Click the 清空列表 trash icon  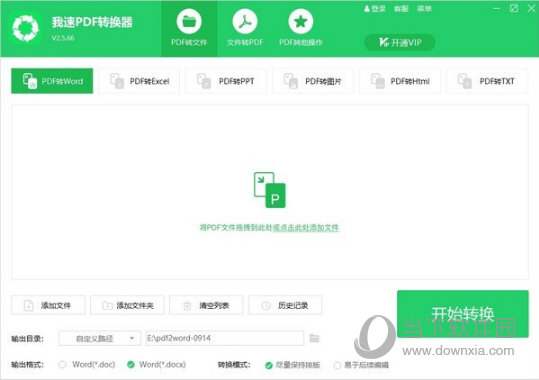pos(187,305)
